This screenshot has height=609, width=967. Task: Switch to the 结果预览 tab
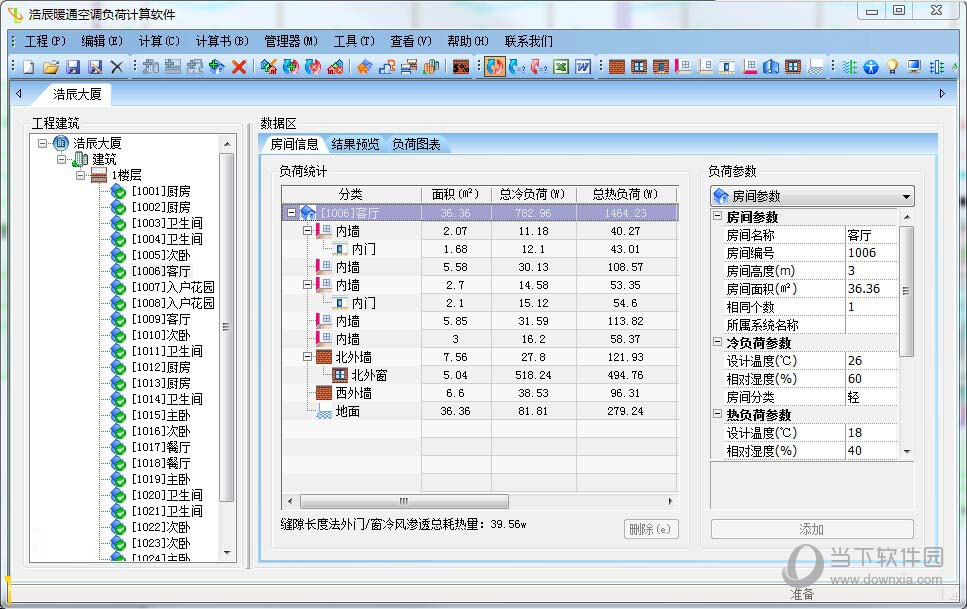[x=355, y=144]
